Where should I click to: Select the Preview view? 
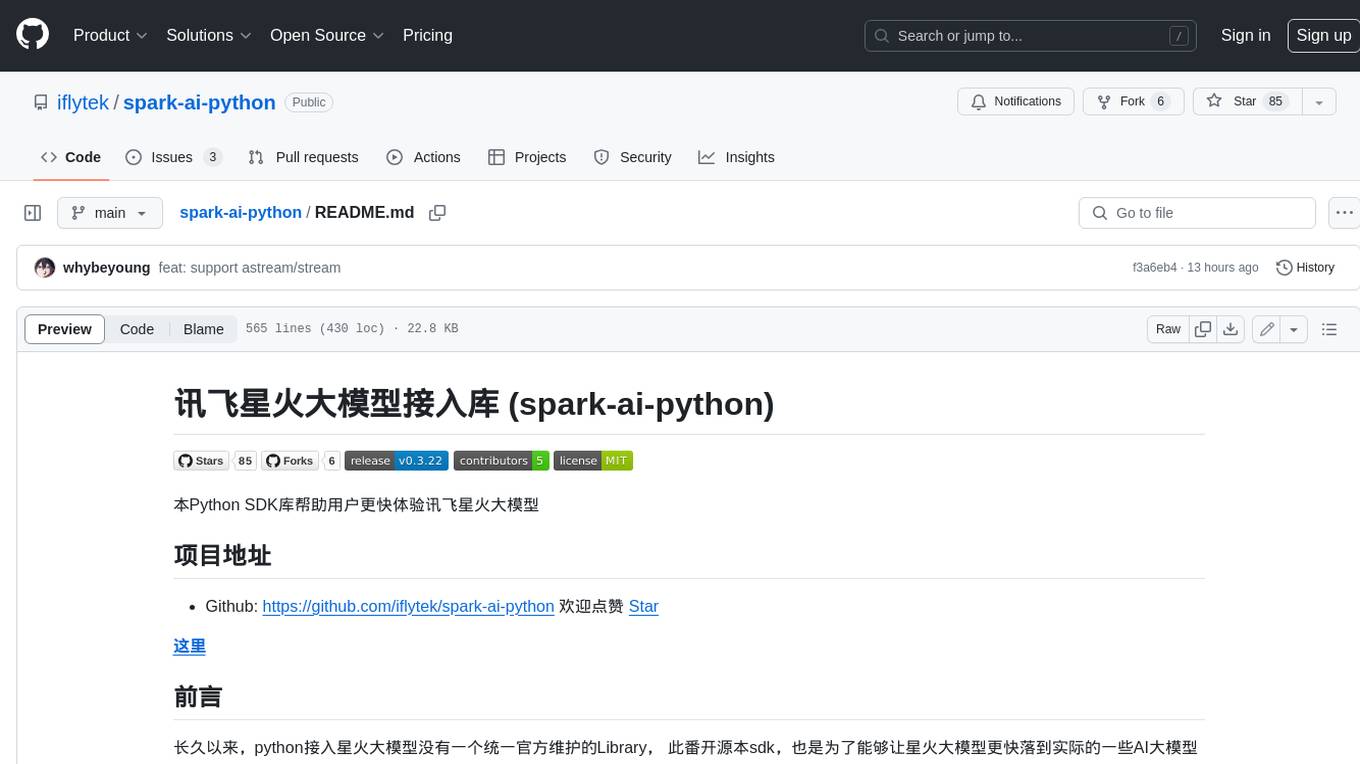(x=65, y=329)
